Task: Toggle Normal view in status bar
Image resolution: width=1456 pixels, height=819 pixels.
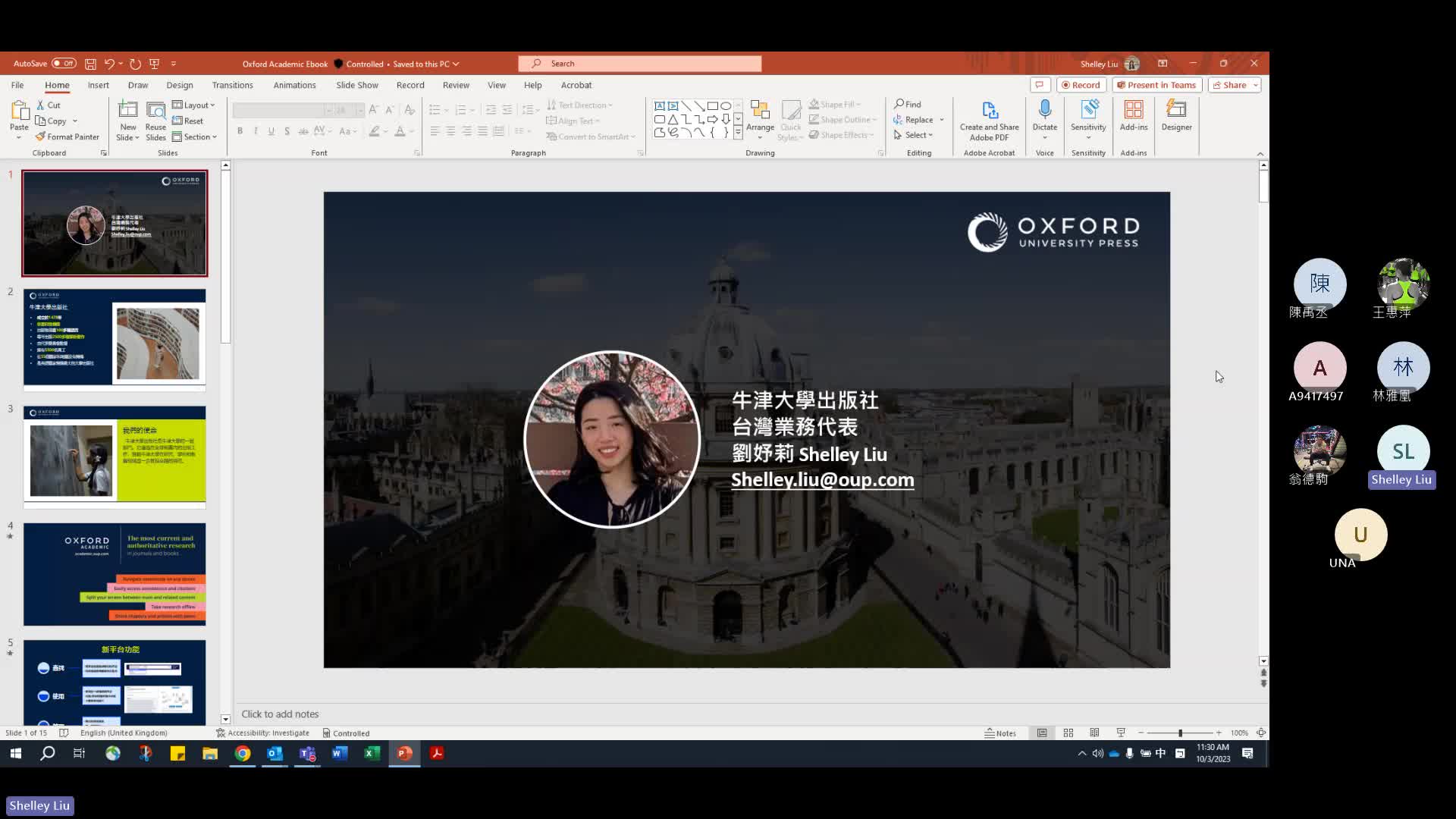Action: (1042, 733)
